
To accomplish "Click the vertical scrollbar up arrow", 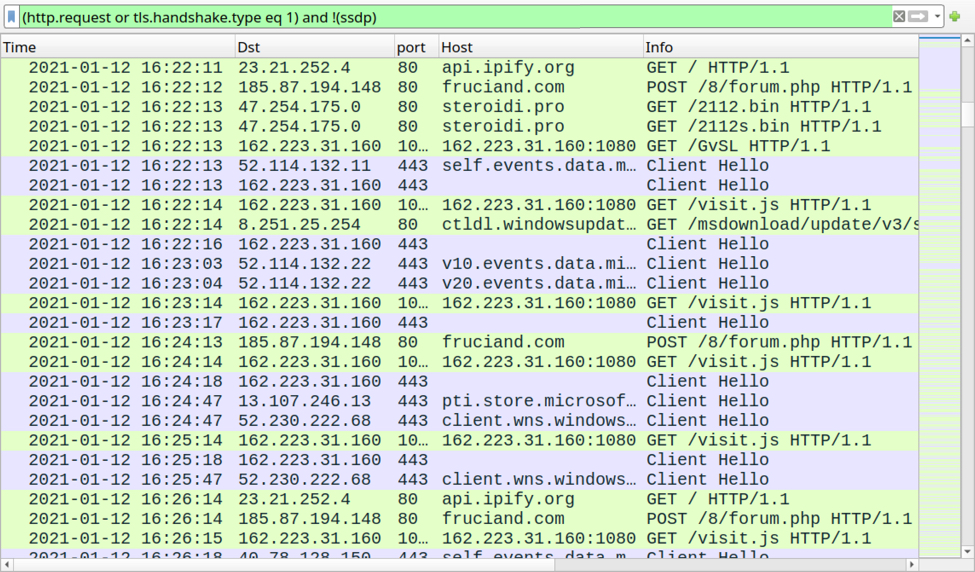I will tap(968, 41).
